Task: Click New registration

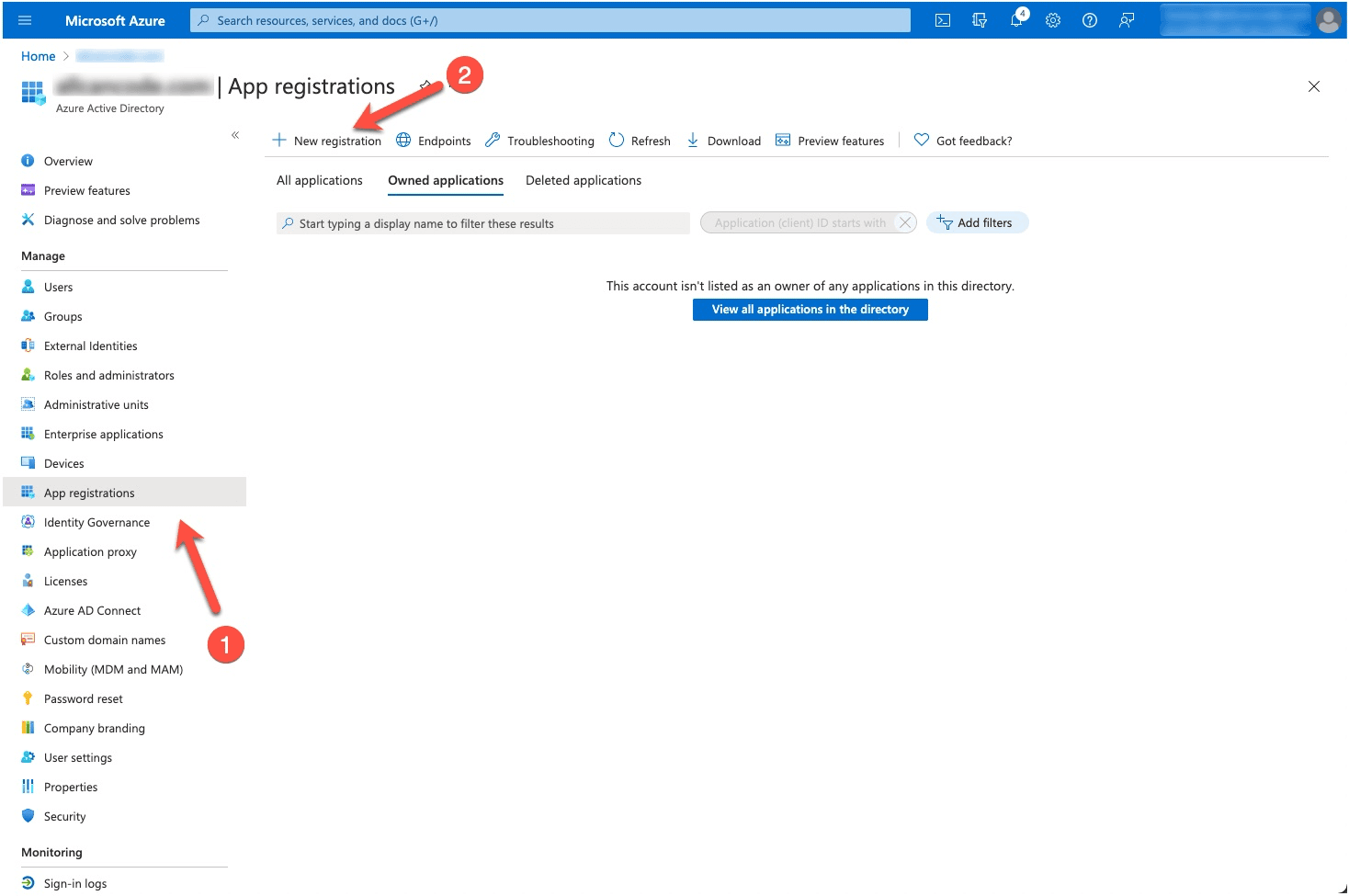Action: 327,141
